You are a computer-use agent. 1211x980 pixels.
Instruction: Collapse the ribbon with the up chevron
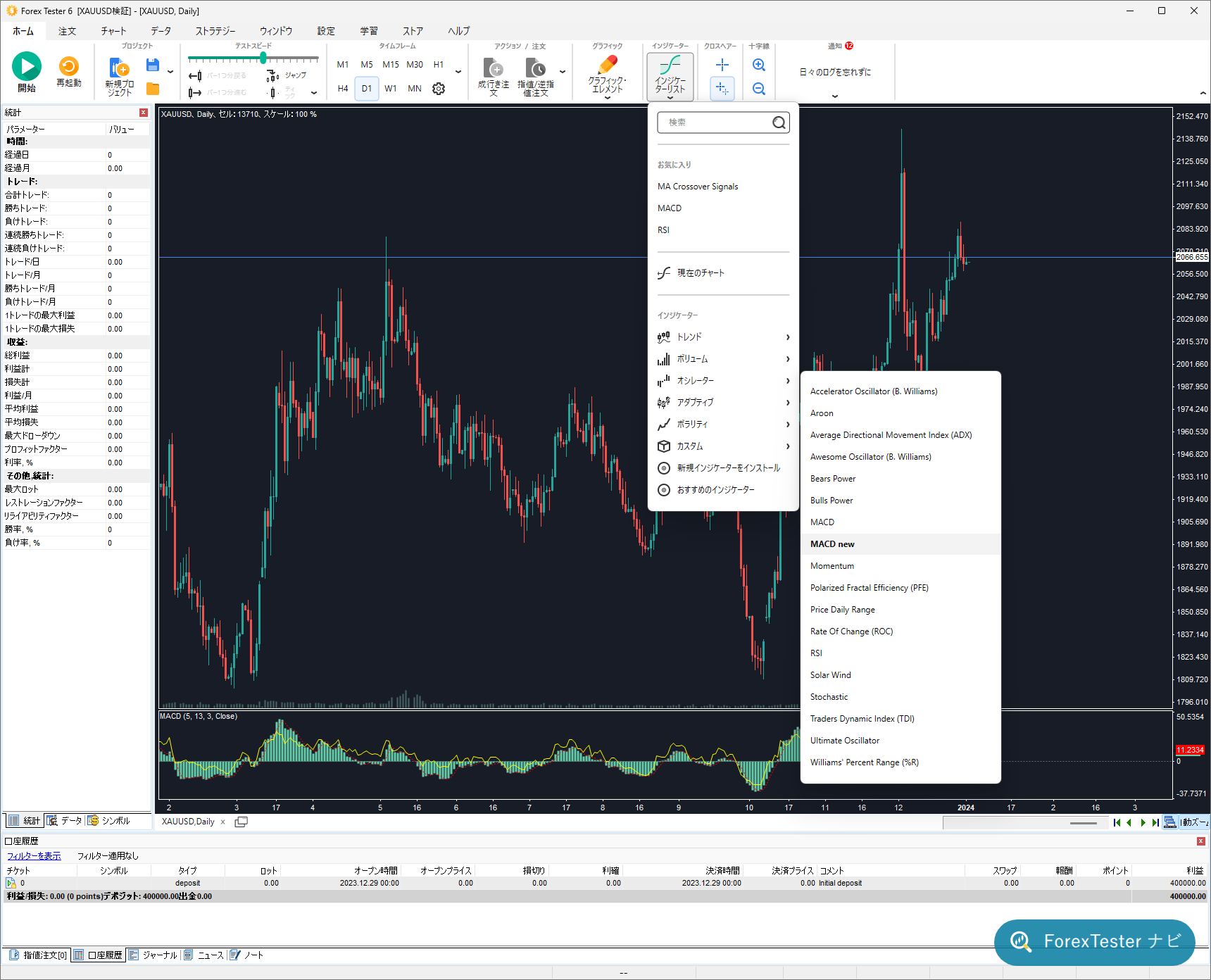point(1203,94)
